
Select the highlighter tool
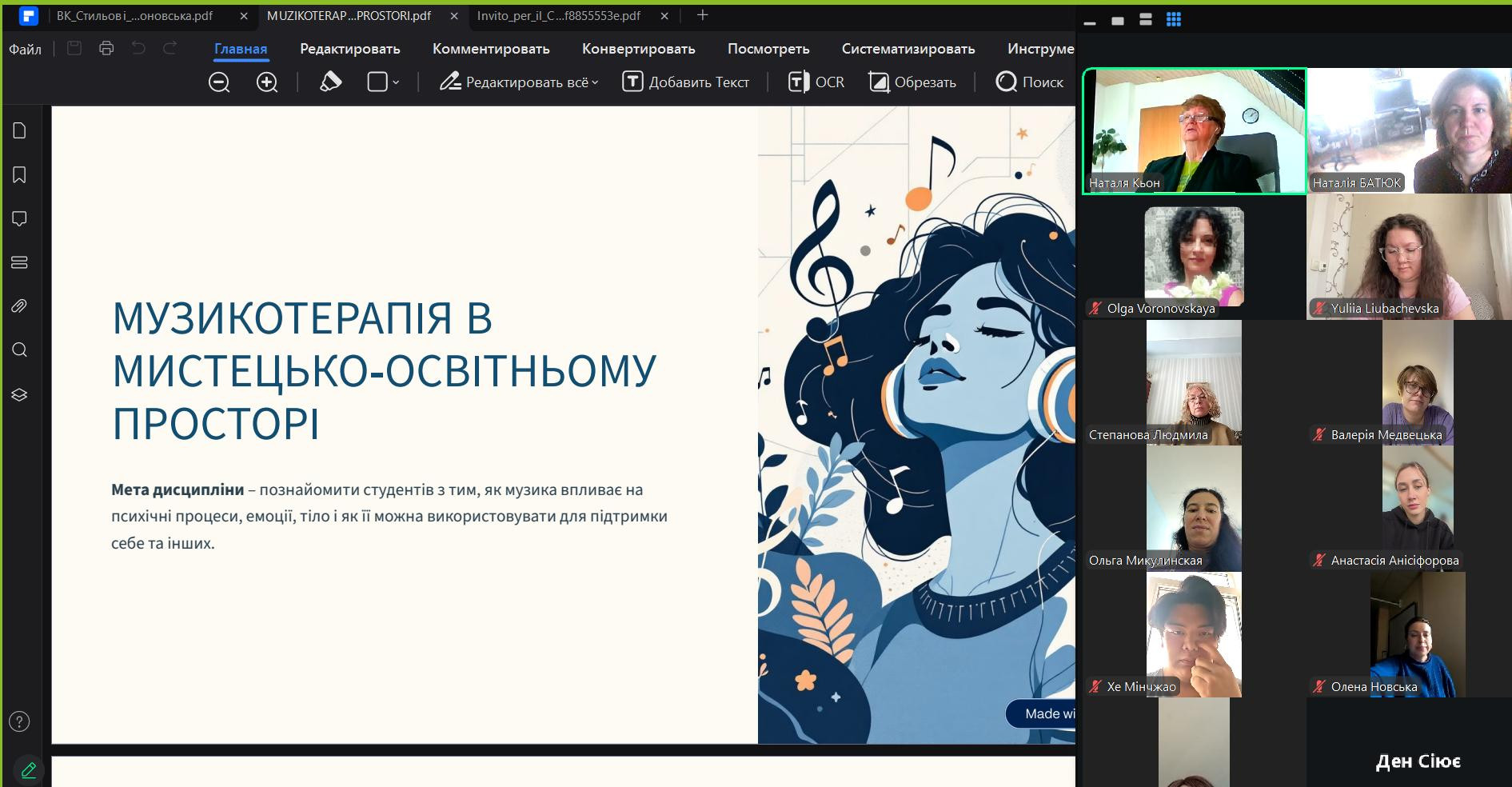coord(330,82)
